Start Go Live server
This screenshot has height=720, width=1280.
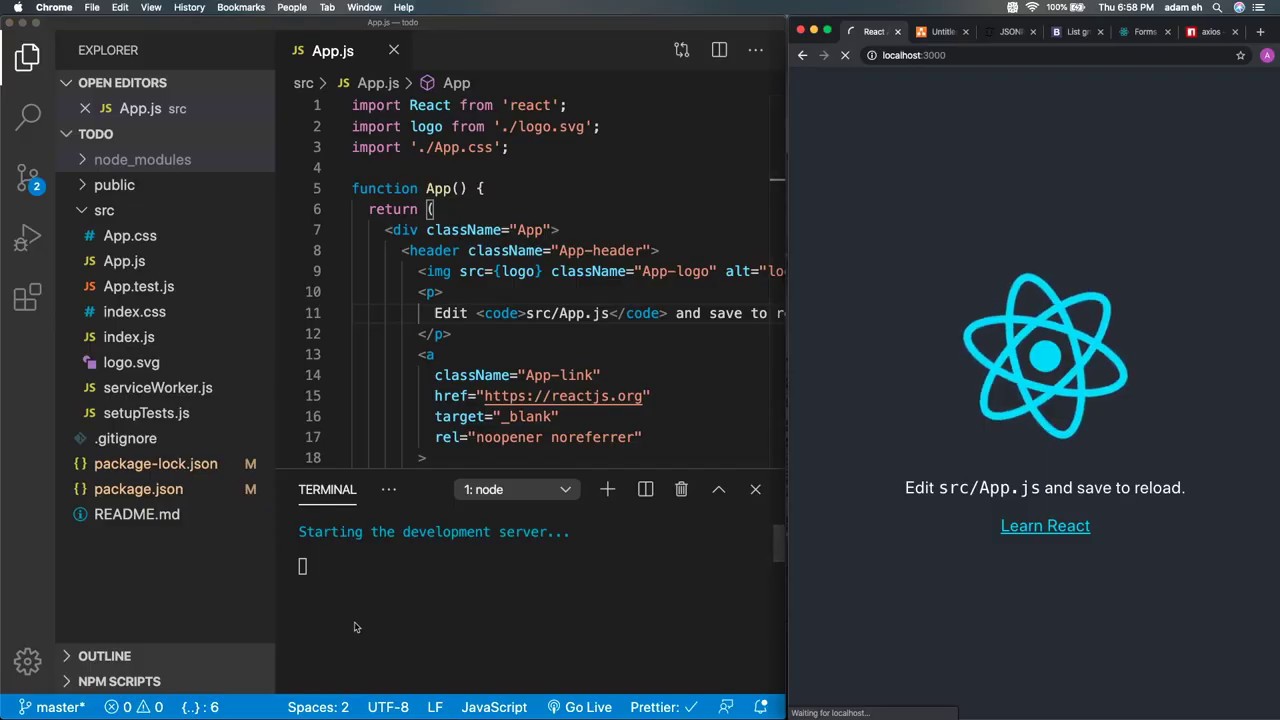(x=580, y=707)
